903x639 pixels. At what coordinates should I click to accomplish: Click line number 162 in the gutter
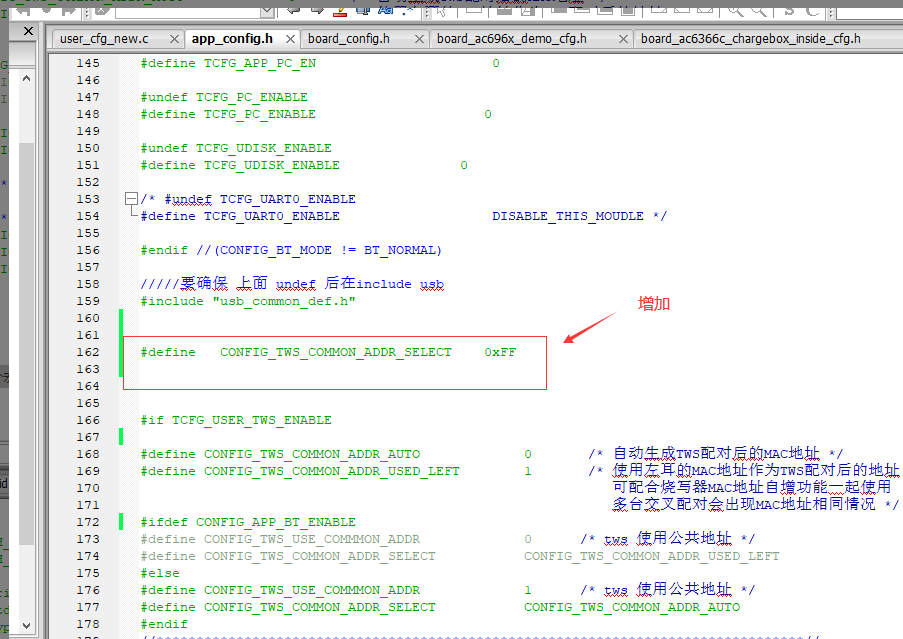point(88,352)
